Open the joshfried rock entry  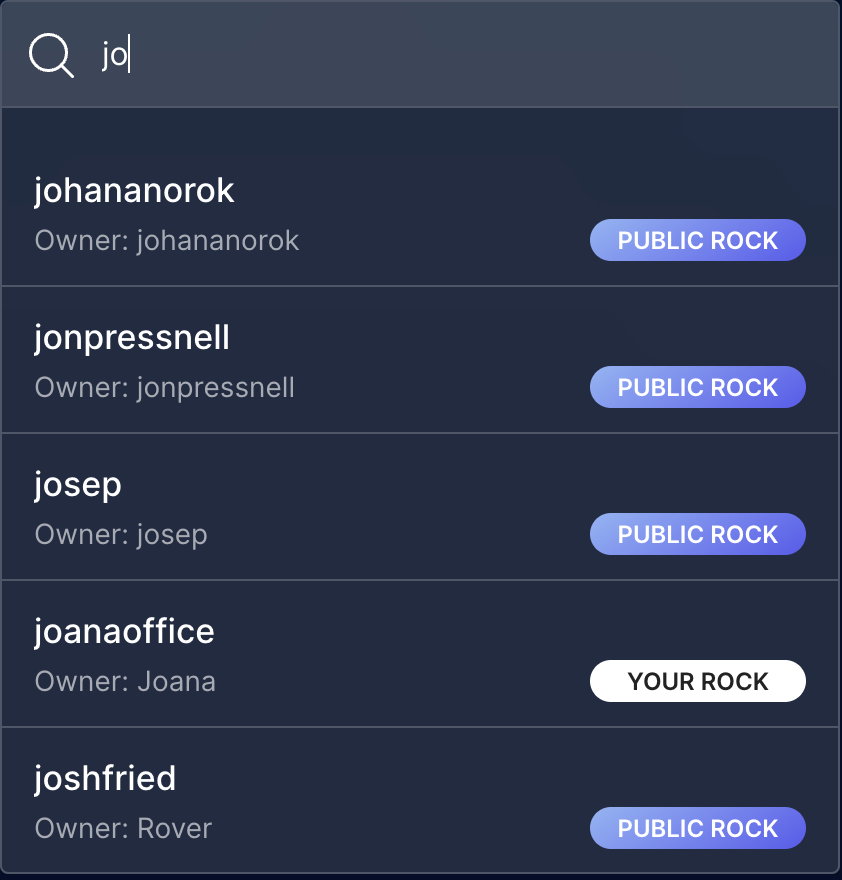105,778
